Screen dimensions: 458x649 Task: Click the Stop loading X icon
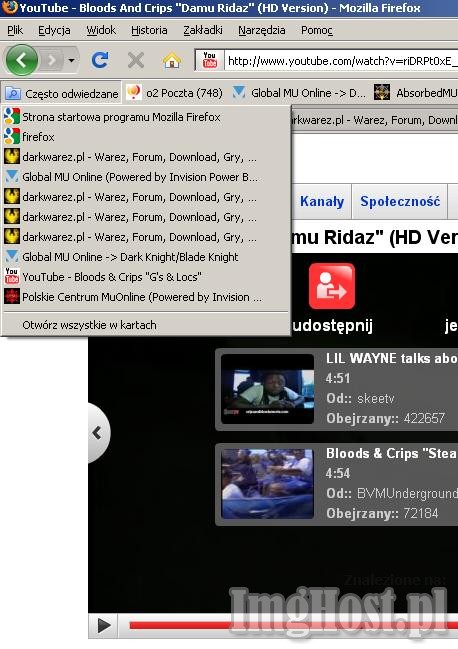click(136, 60)
